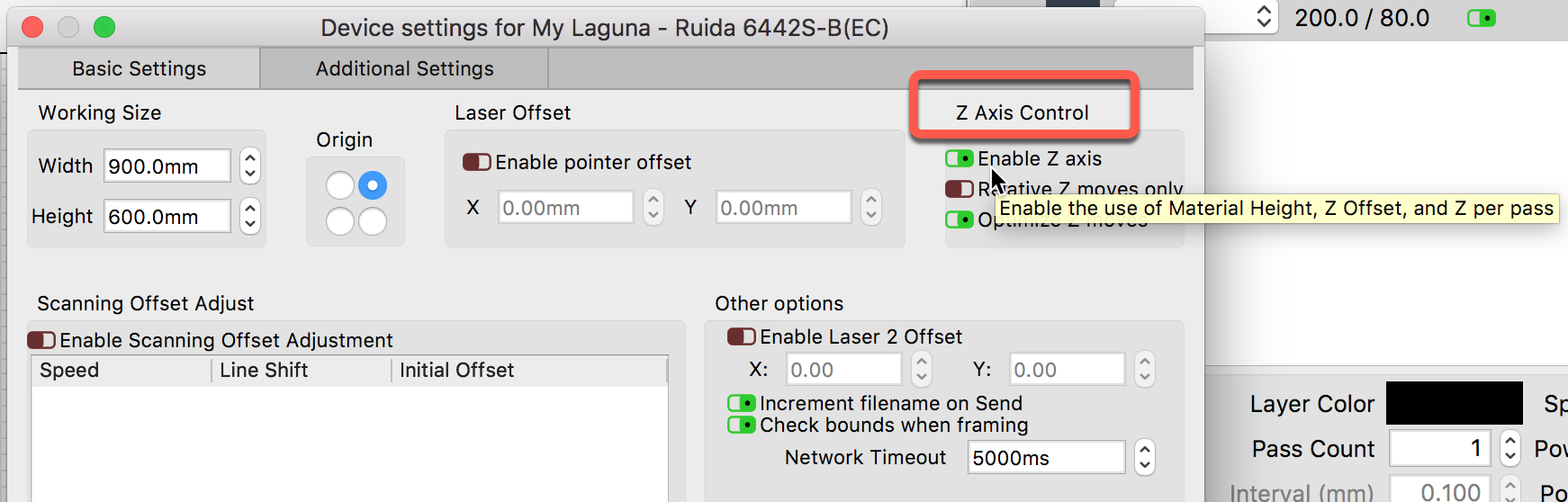Click the Laser 2 X offset stepper
This screenshot has width=1568, height=502.
tap(921, 370)
